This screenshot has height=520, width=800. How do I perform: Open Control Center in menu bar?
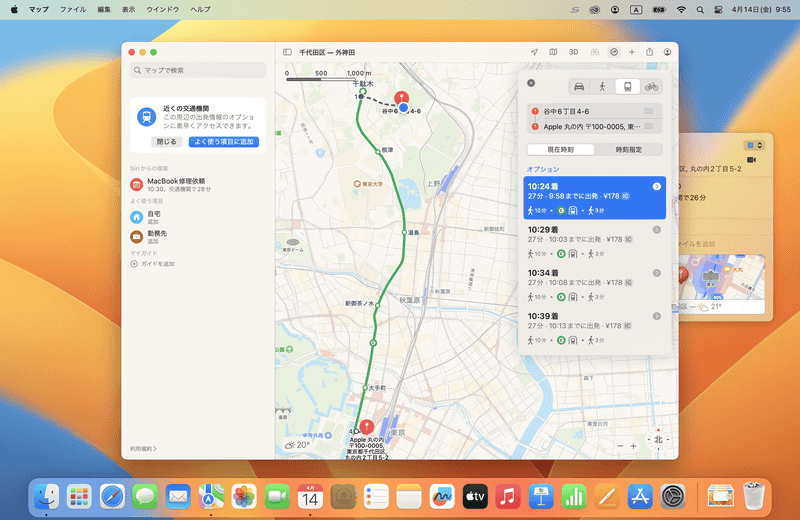pos(718,9)
